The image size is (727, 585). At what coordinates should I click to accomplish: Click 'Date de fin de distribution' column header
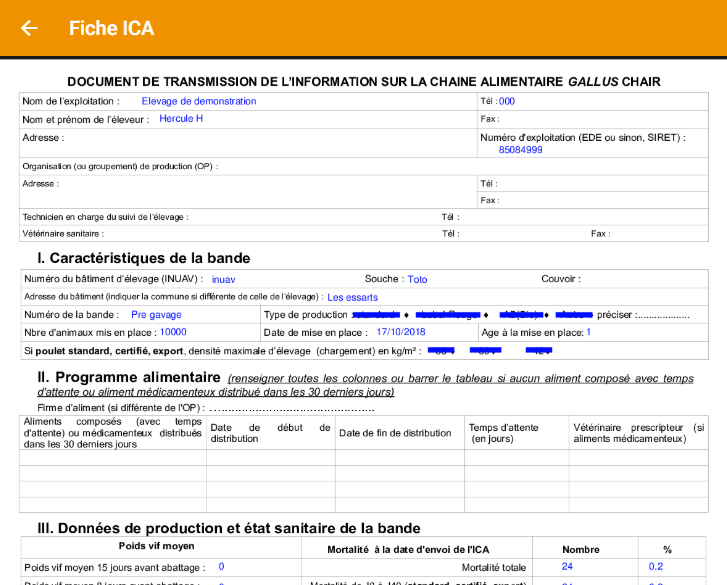(395, 433)
